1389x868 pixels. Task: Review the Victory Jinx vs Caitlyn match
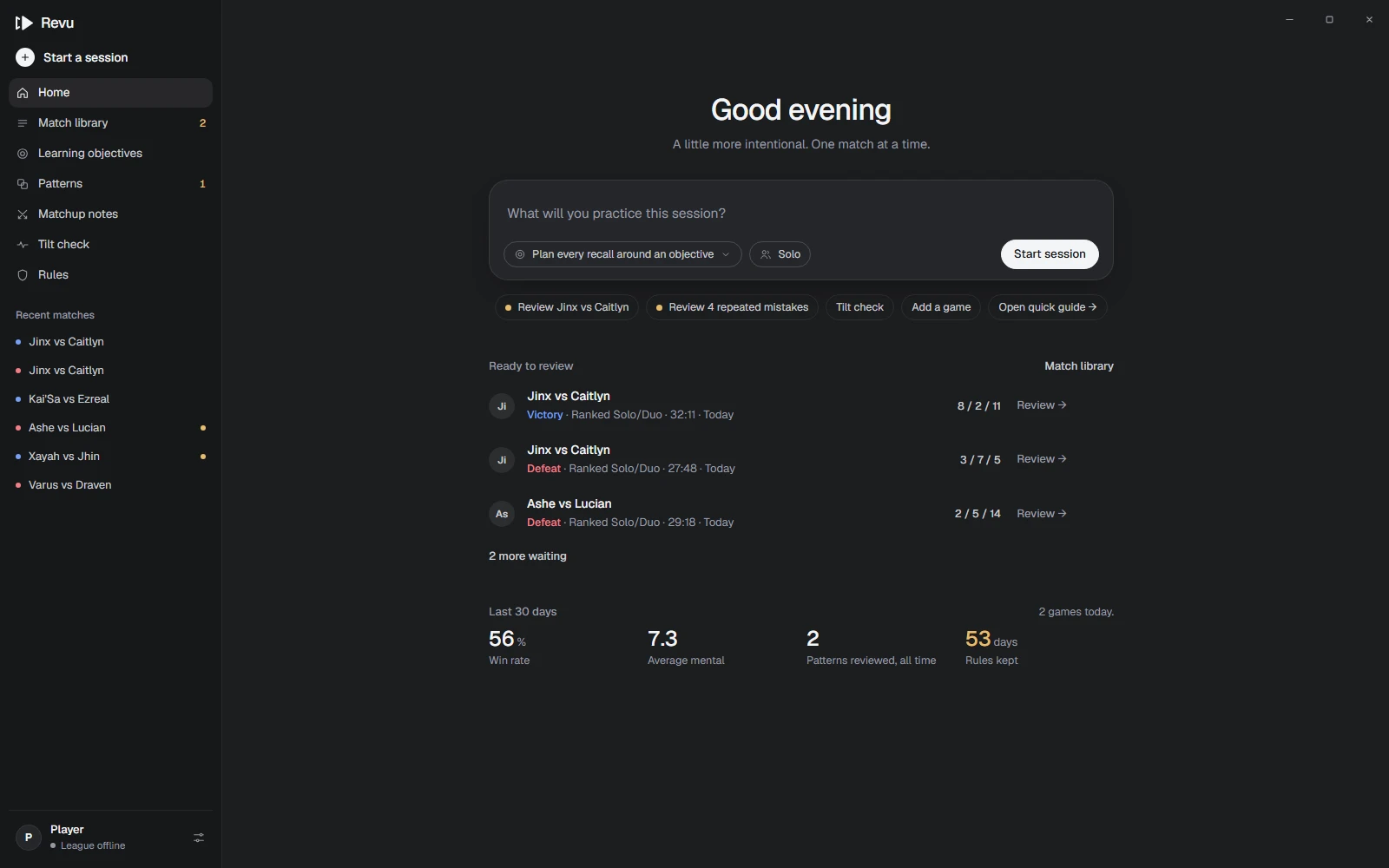(1042, 405)
